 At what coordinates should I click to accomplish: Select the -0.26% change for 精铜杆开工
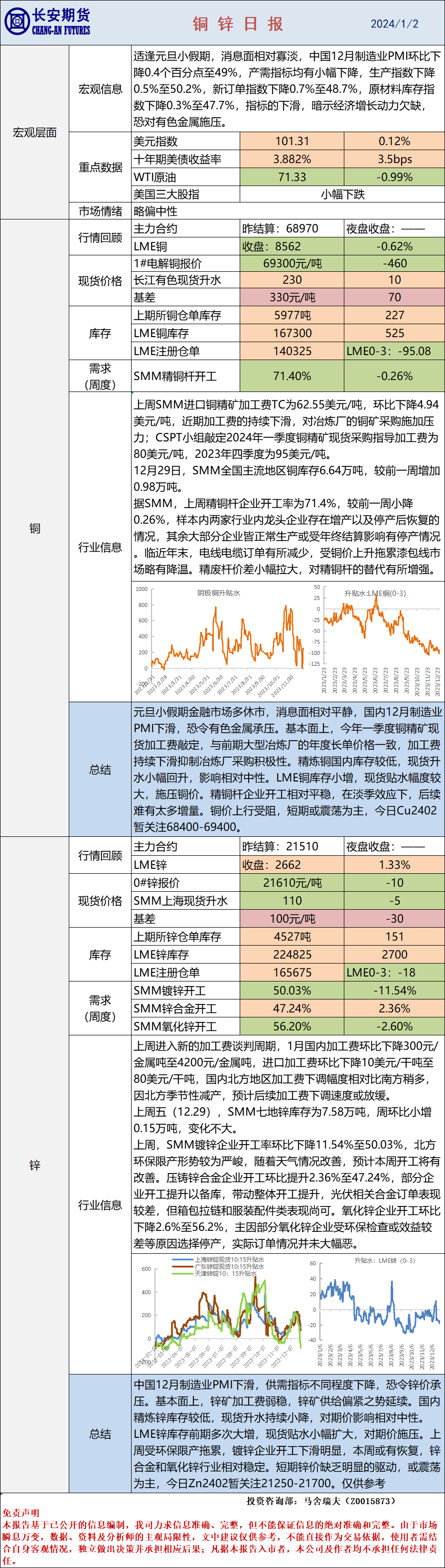pos(394,376)
